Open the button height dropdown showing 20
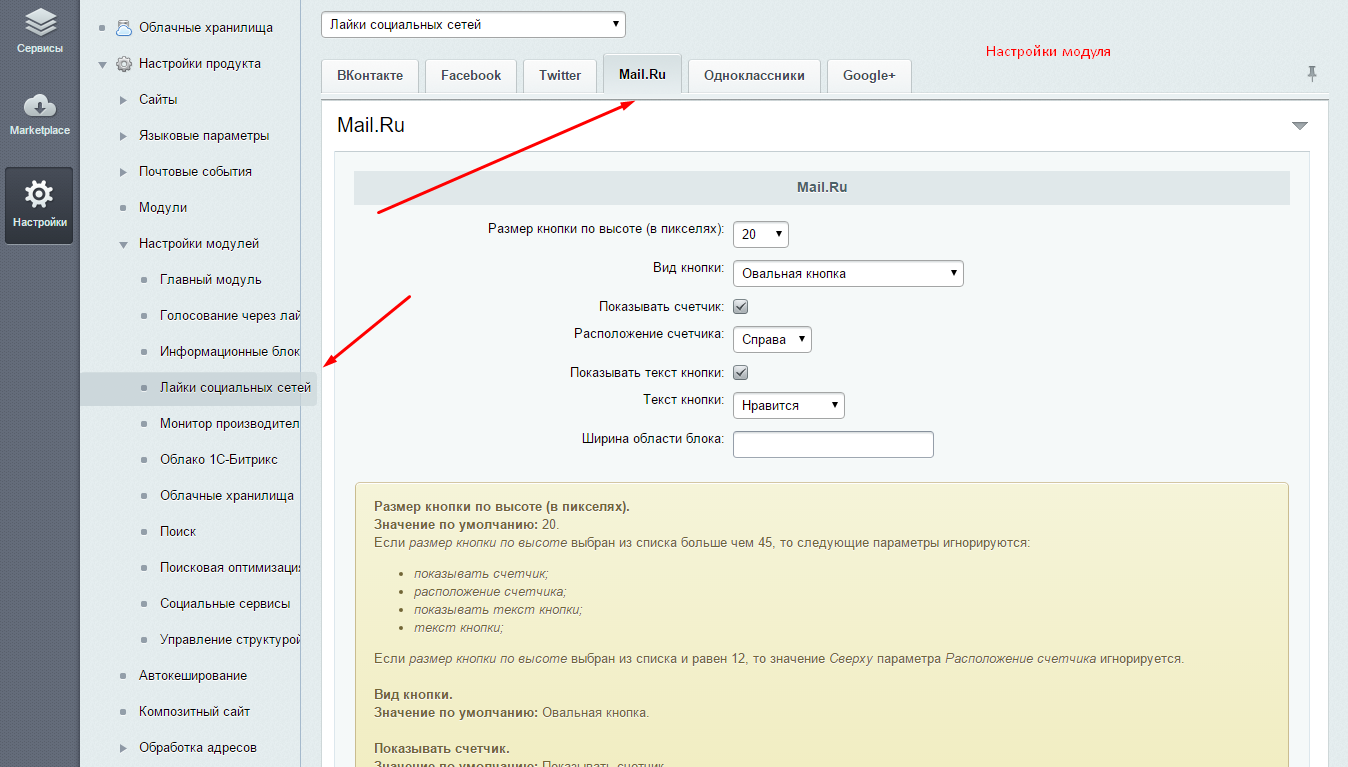The height and width of the screenshot is (767, 1348). click(x=761, y=234)
